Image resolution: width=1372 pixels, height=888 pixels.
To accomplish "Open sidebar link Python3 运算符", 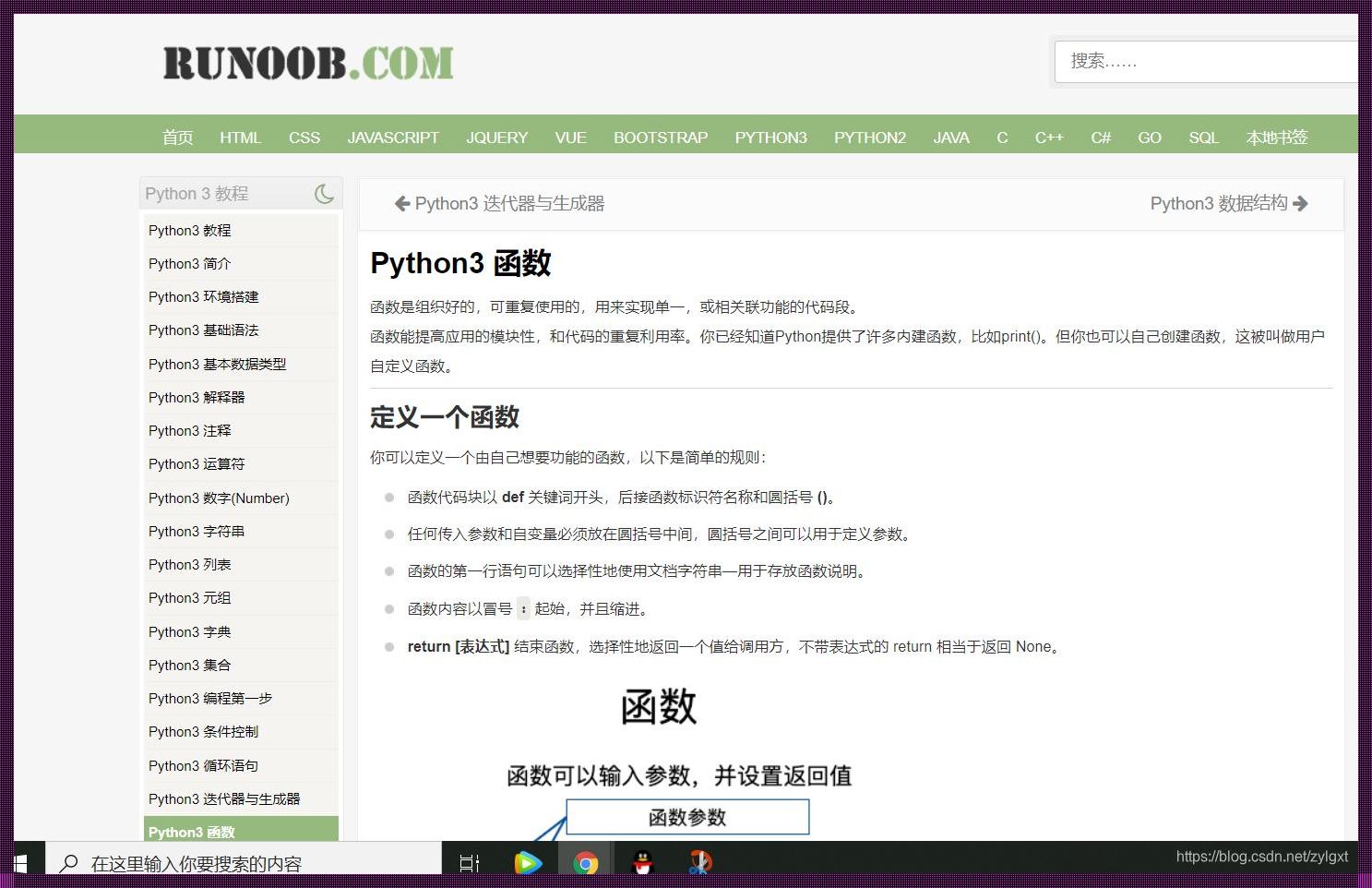I will [197, 463].
